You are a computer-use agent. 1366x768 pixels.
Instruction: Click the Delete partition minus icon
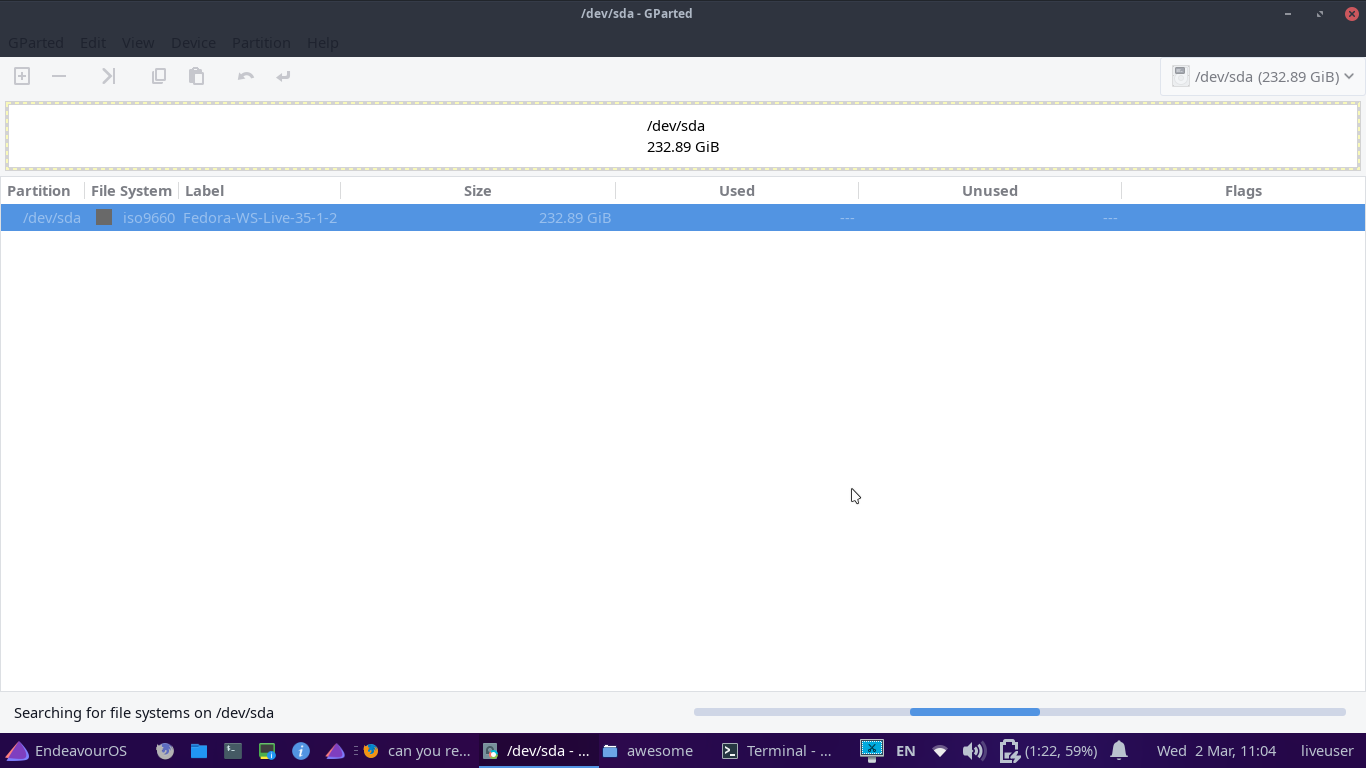pos(59,76)
